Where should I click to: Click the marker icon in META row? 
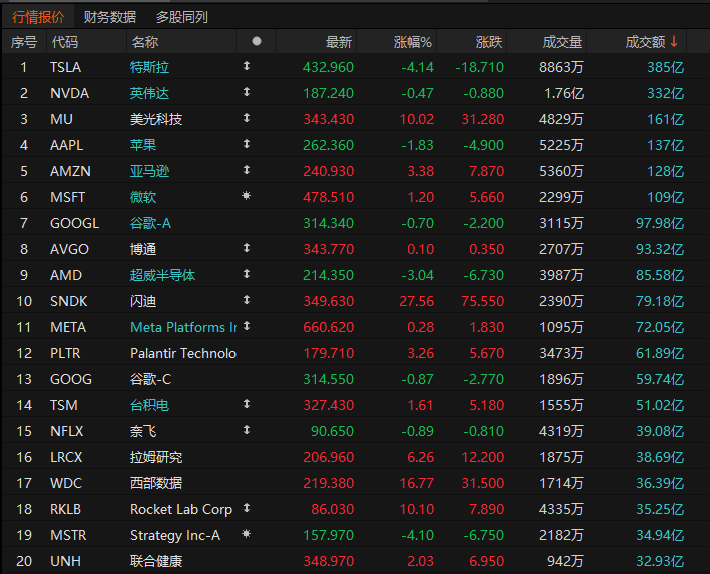(247, 326)
